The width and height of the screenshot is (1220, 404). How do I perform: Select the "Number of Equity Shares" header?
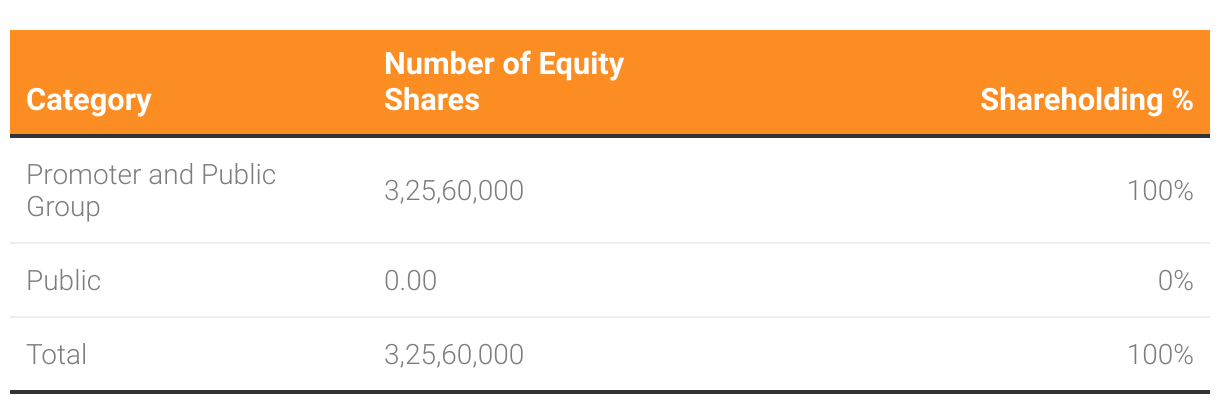pos(503,82)
